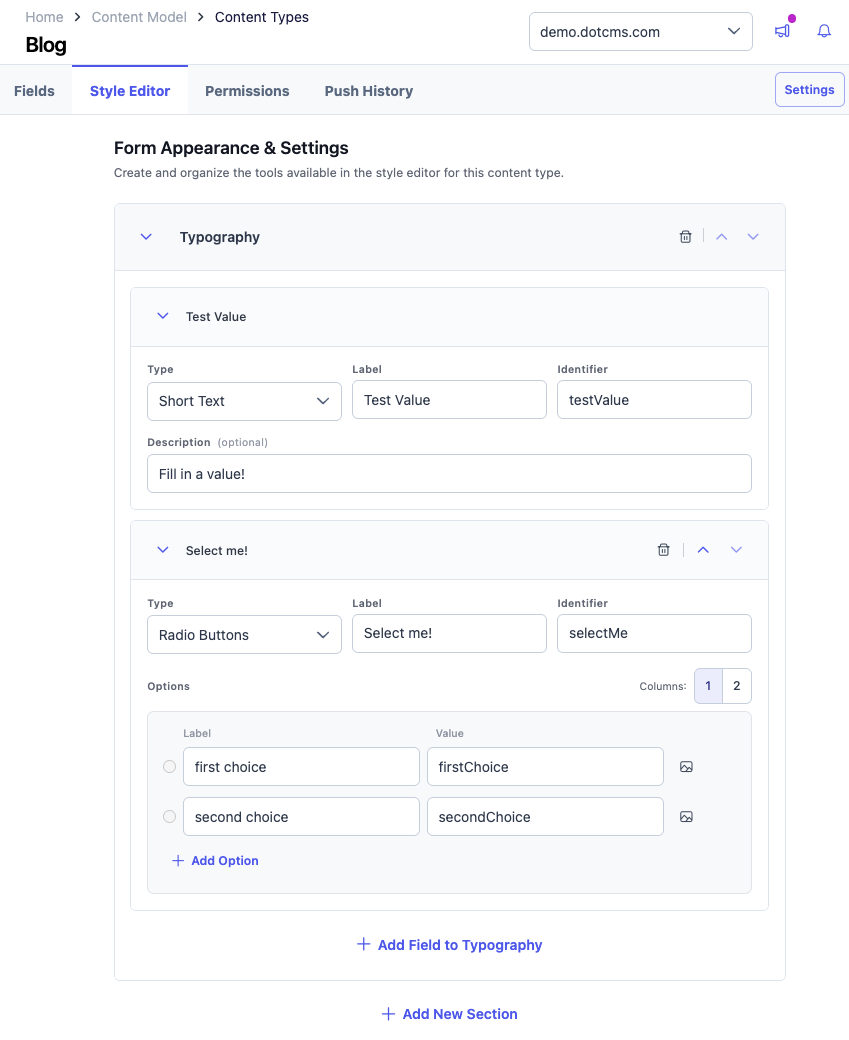Screen dimensions: 849x1040
Task: Open the demo.dotcms.com site dropdown
Action: click(641, 31)
